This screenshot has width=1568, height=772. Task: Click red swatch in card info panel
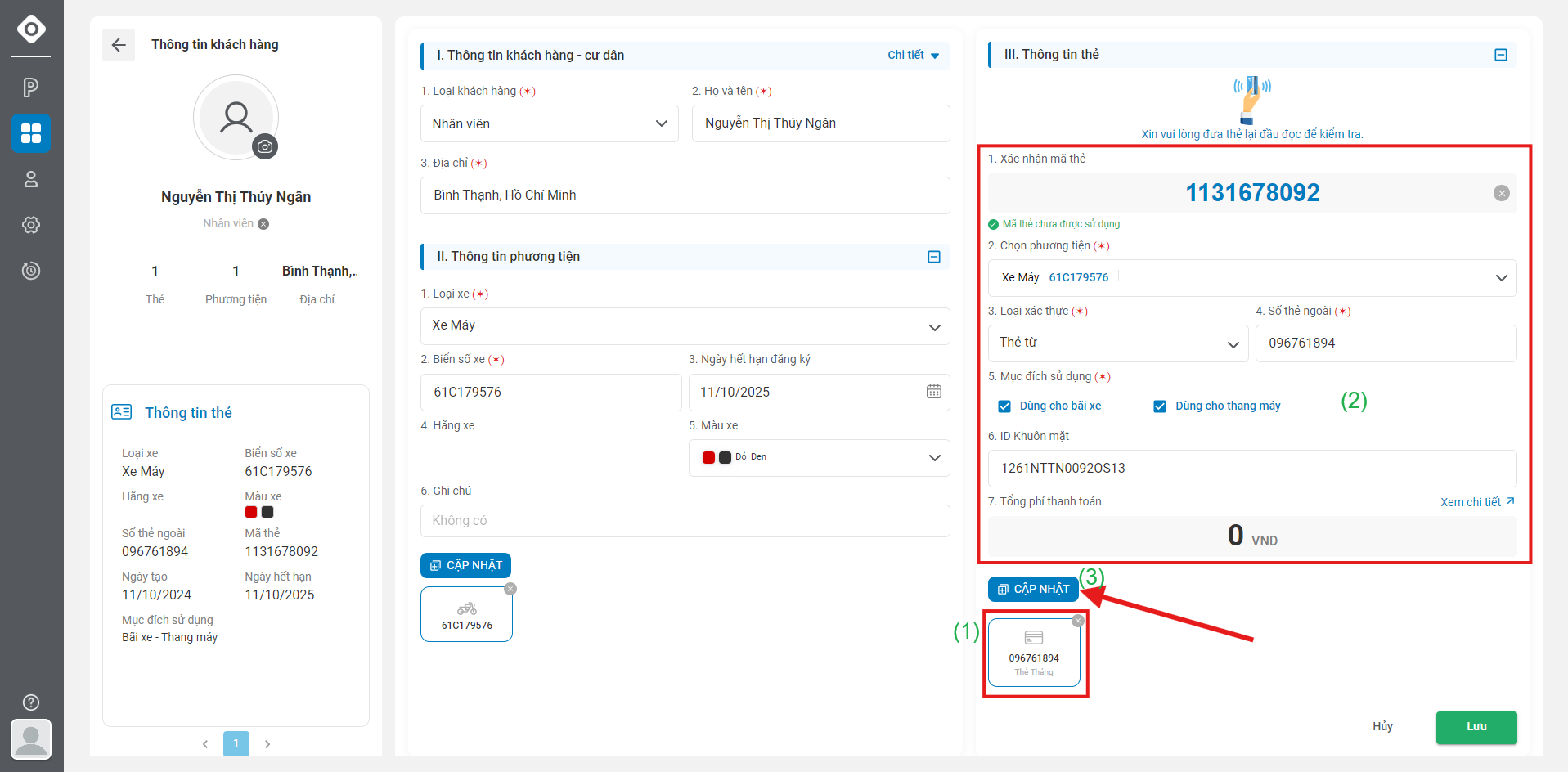tap(251, 512)
